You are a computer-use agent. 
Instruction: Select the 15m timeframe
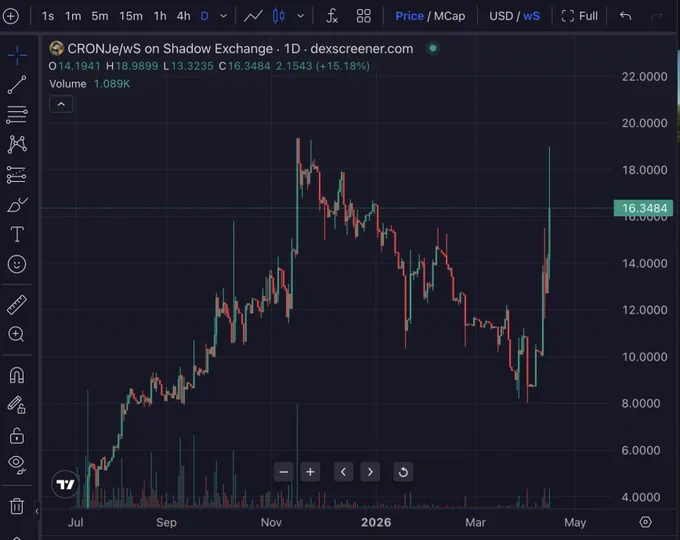131,16
